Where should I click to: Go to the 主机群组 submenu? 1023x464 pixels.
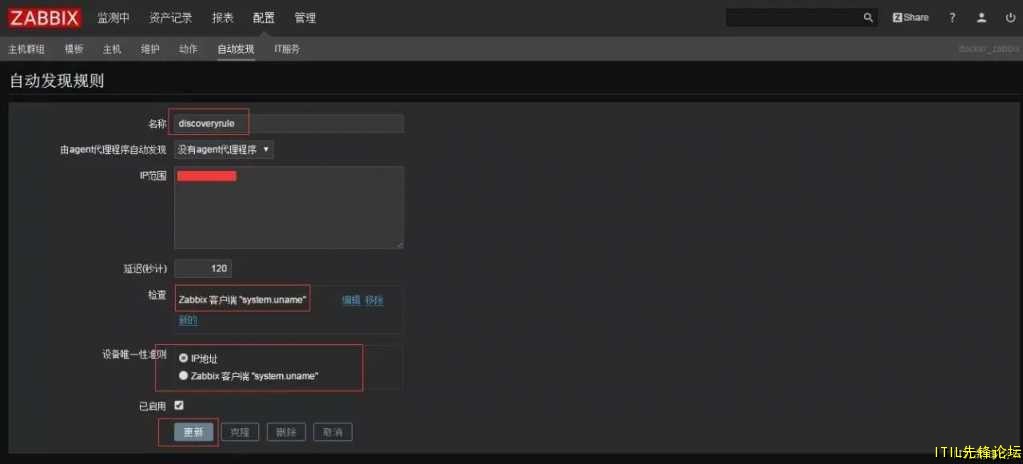[x=27, y=49]
